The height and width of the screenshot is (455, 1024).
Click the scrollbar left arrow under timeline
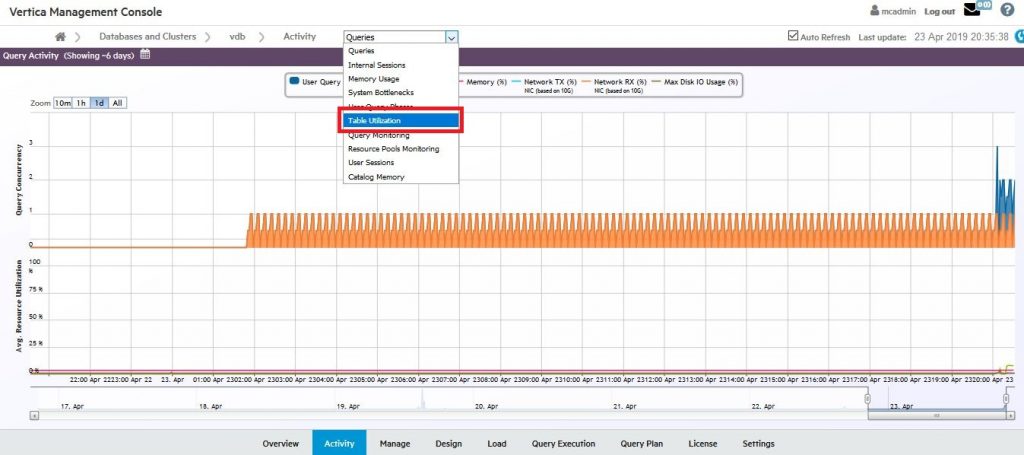coord(35,415)
